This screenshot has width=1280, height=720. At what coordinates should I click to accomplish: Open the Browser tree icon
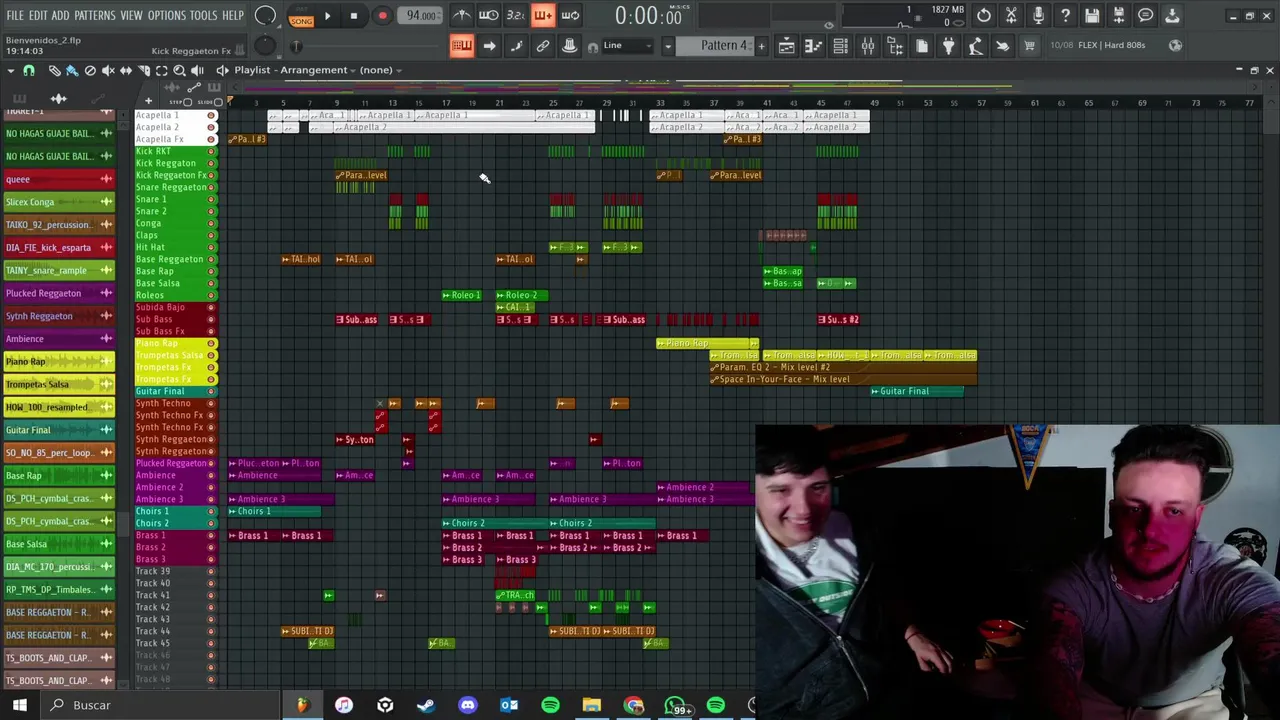tap(895, 45)
